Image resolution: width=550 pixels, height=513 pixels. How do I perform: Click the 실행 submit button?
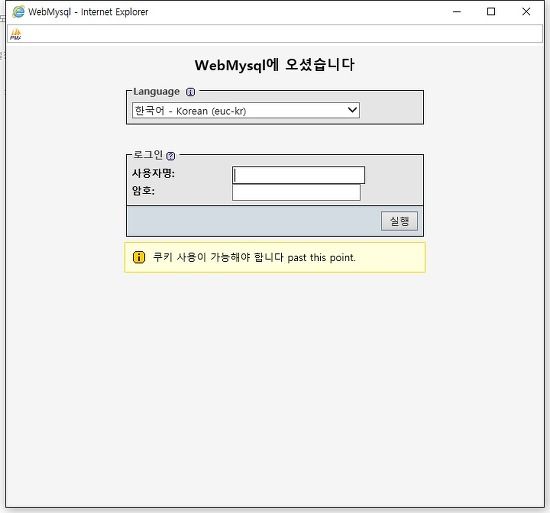399,221
